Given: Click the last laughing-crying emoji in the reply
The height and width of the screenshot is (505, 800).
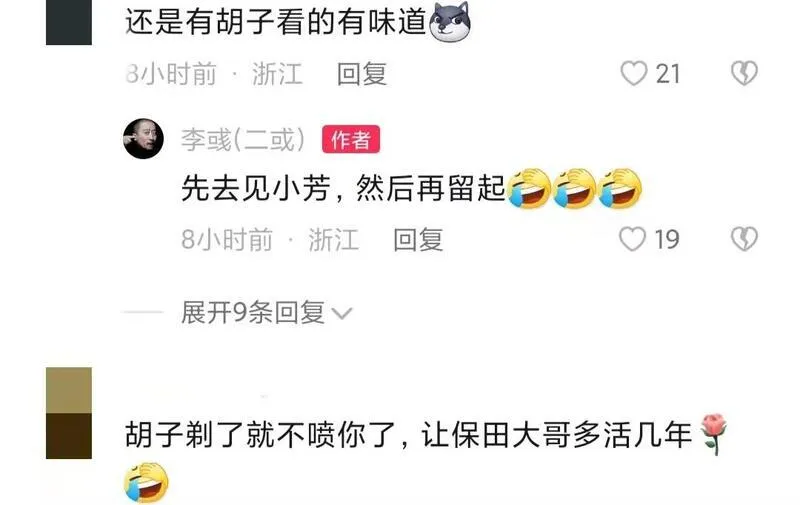Looking at the screenshot, I should pyautogui.click(x=620, y=189).
